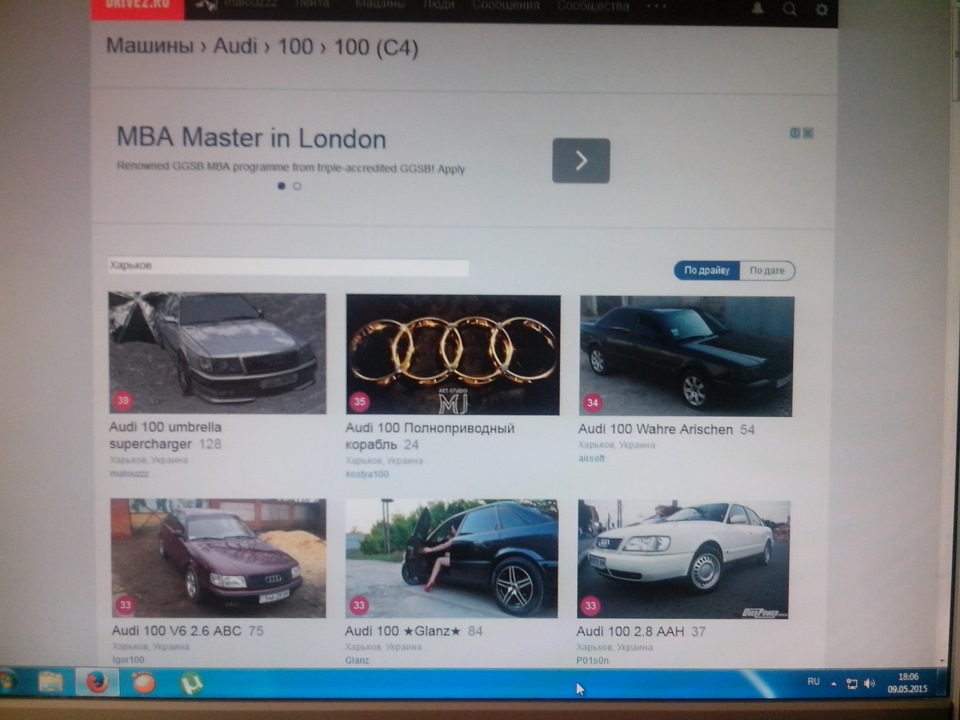Image resolution: width=960 pixels, height=720 pixels.
Task: Open Люди in the header menu
Action: pos(439,5)
